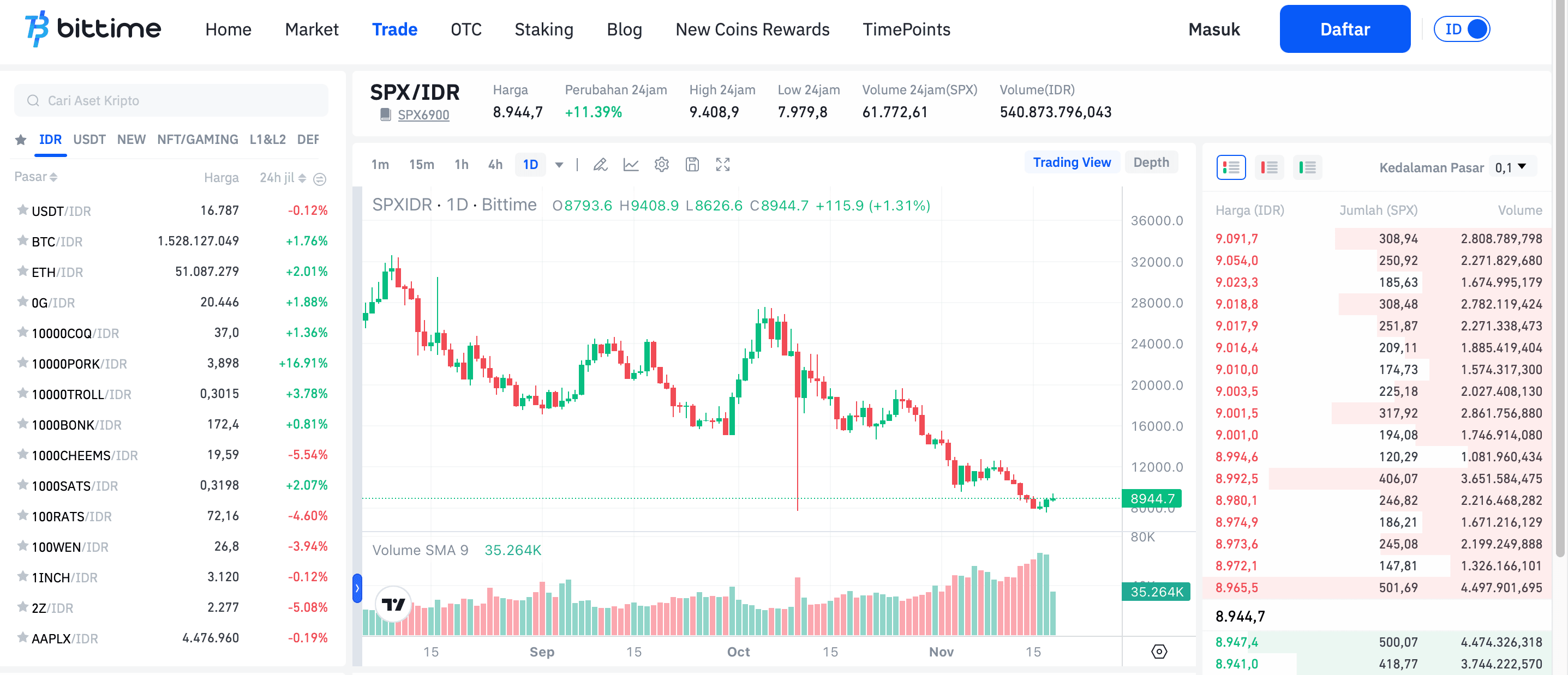Switch order book to sell-only view
Image resolution: width=1568 pixels, height=675 pixels.
pyautogui.click(x=1269, y=167)
